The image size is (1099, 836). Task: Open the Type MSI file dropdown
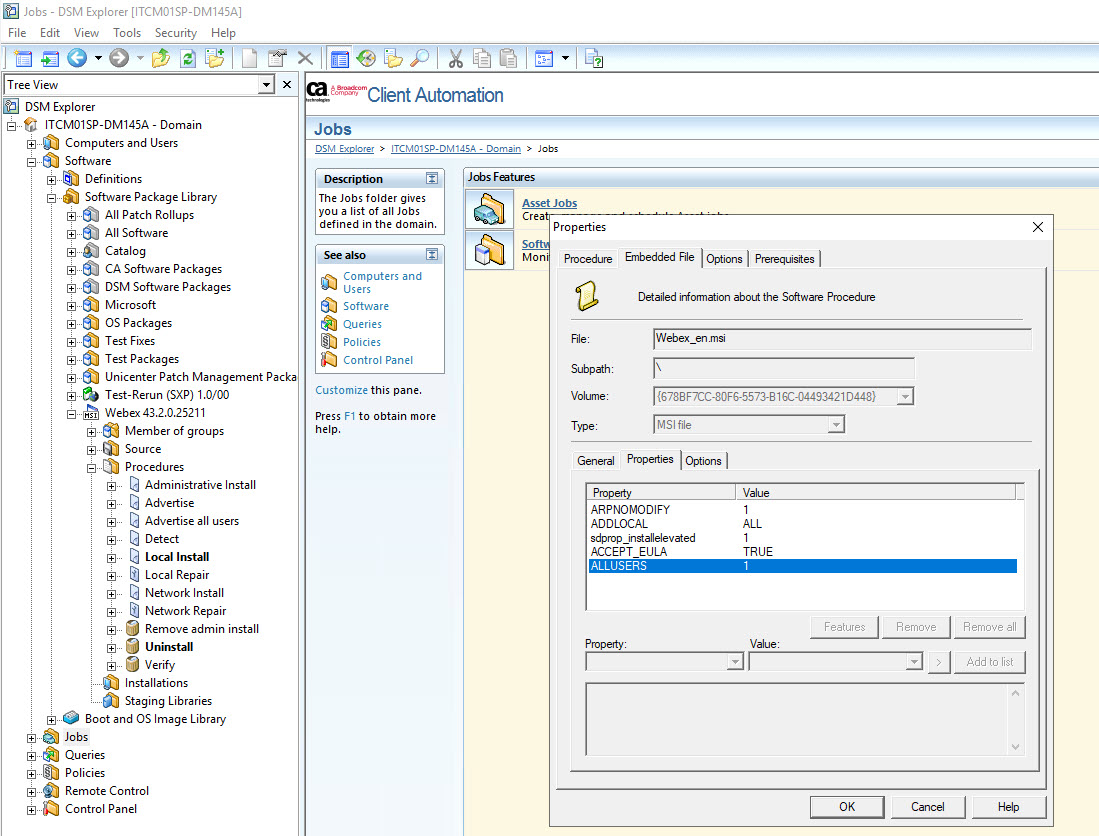click(x=835, y=425)
